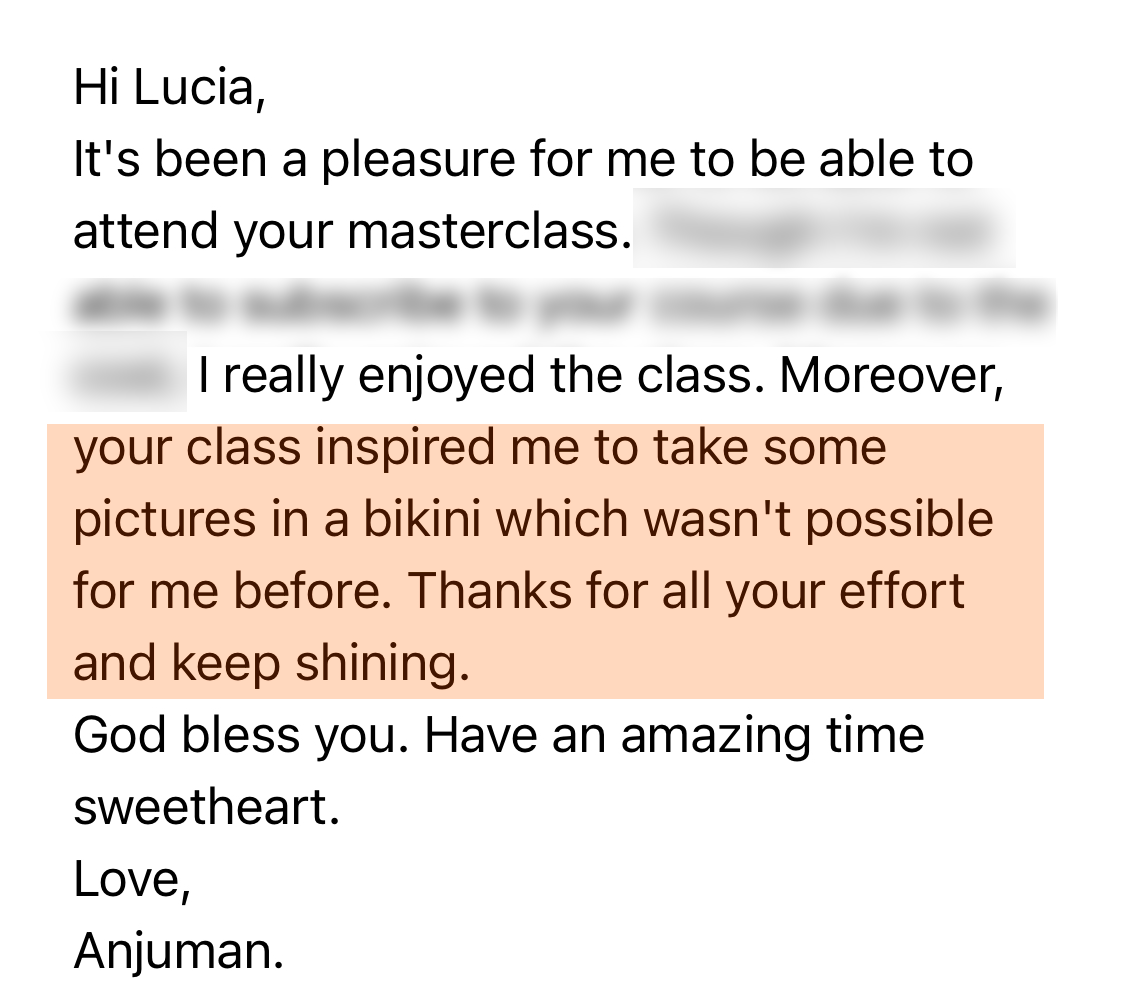Screen dimensions: 1125x1007
Task: Click the blurred patch after 'masterclass.'
Action: [824, 230]
